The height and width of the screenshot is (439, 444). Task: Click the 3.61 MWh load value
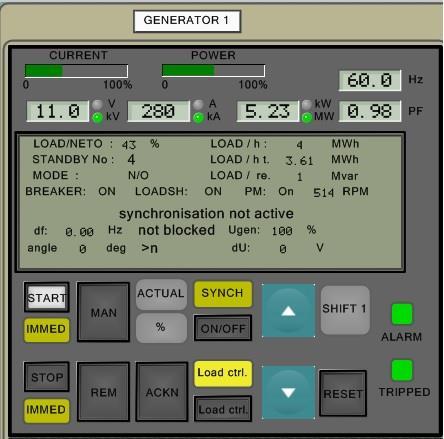tap(299, 161)
